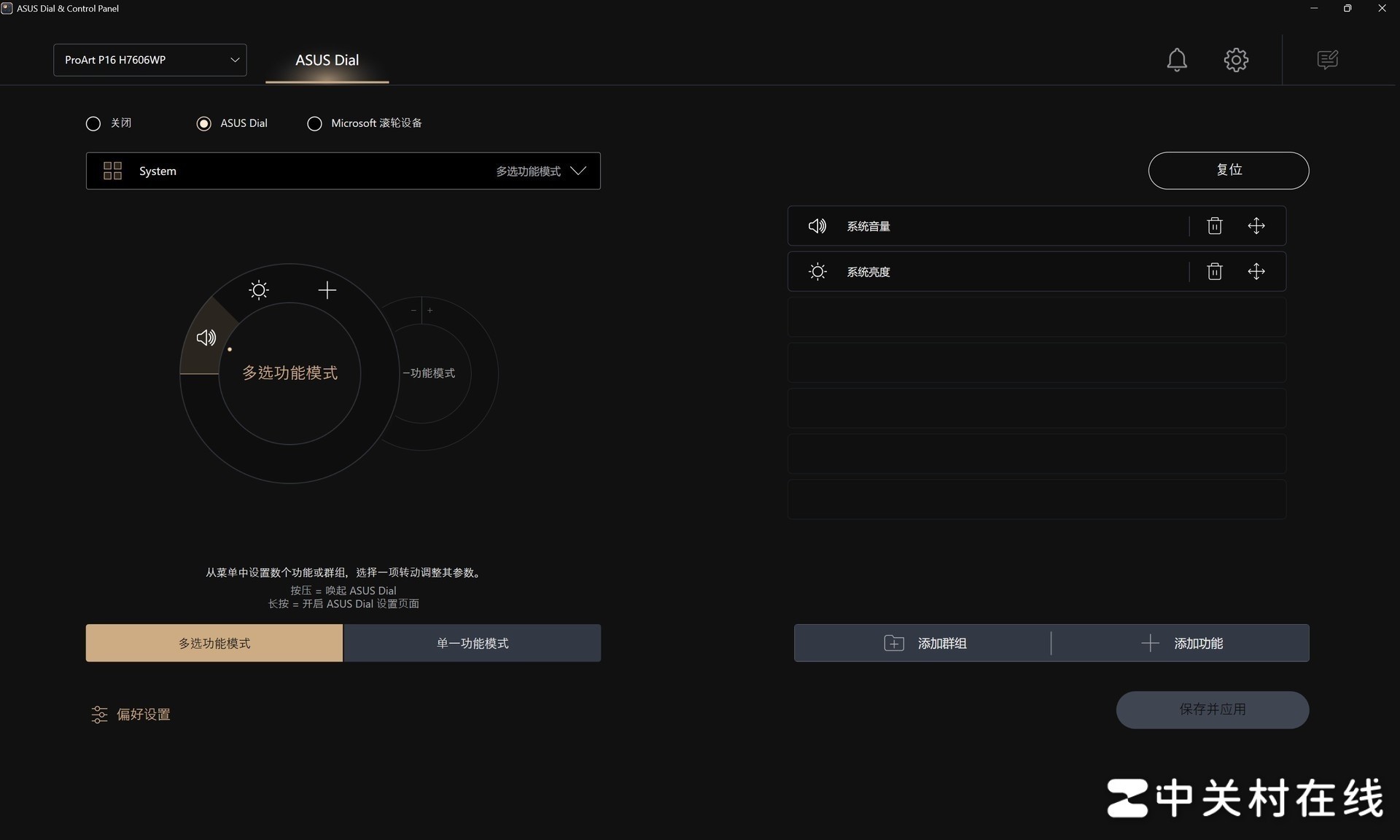Screen dimensions: 1400x840
Task: Click the plus icon on the dial ring
Action: [x=327, y=290]
